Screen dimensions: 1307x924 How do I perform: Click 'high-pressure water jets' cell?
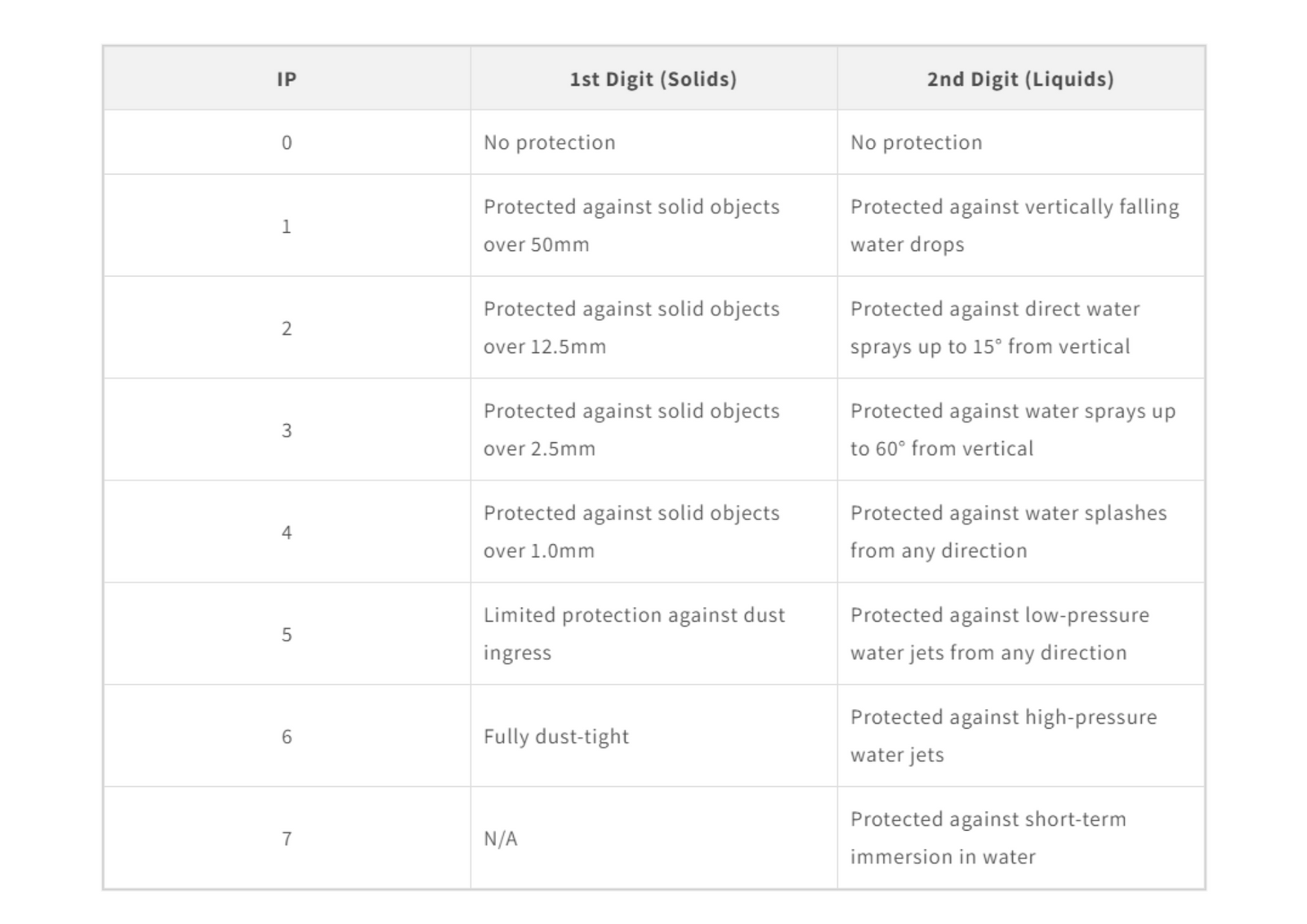(1003, 736)
